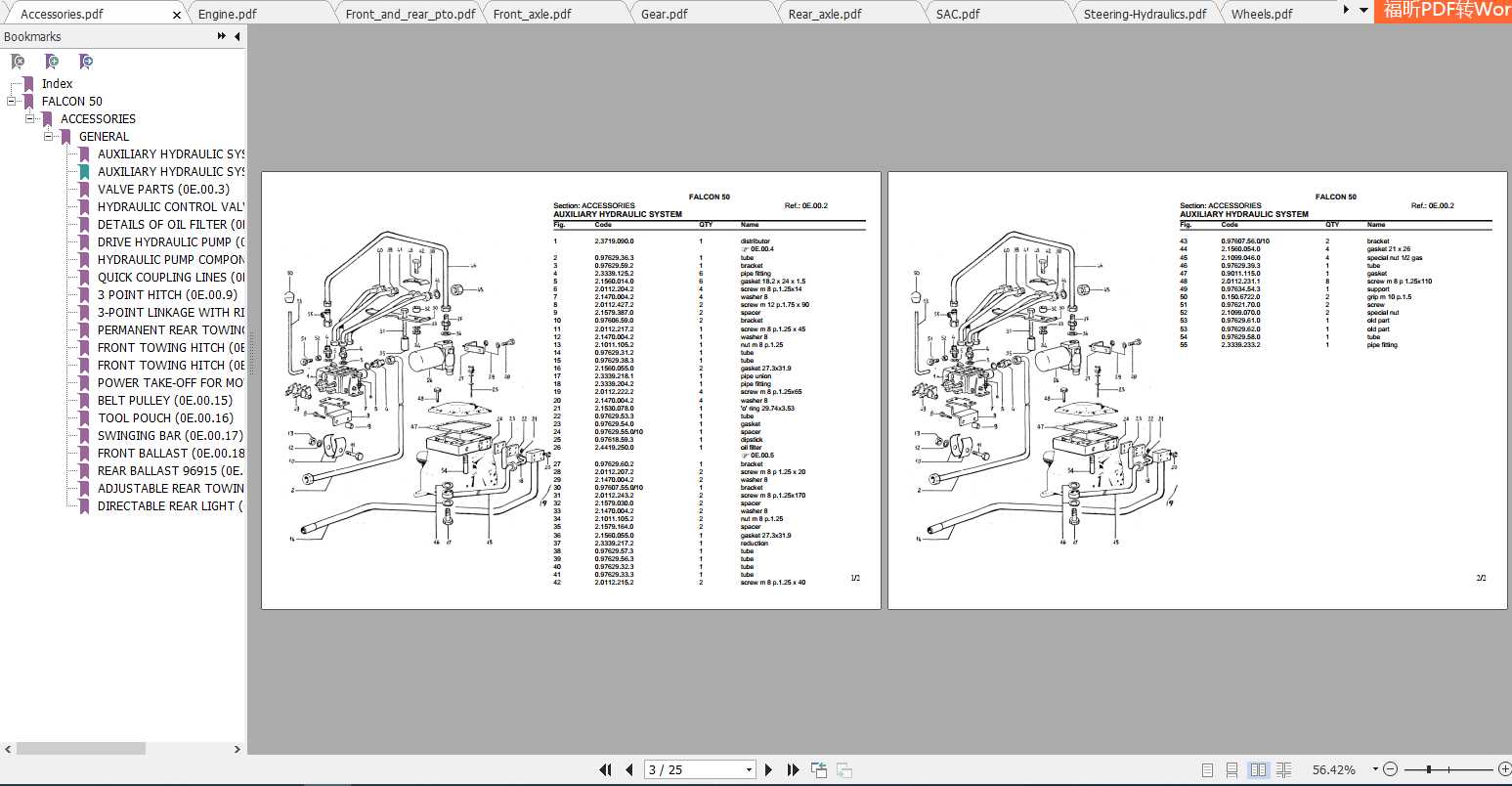Select the go-to-bookmark icon
1512x786 pixels.
[86, 61]
